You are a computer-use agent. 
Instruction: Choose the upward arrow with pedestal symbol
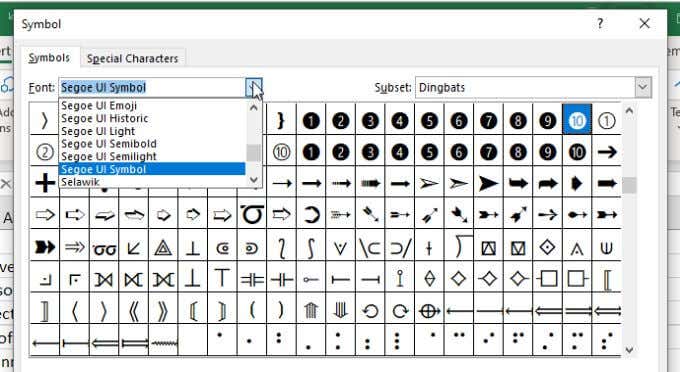[311, 310]
